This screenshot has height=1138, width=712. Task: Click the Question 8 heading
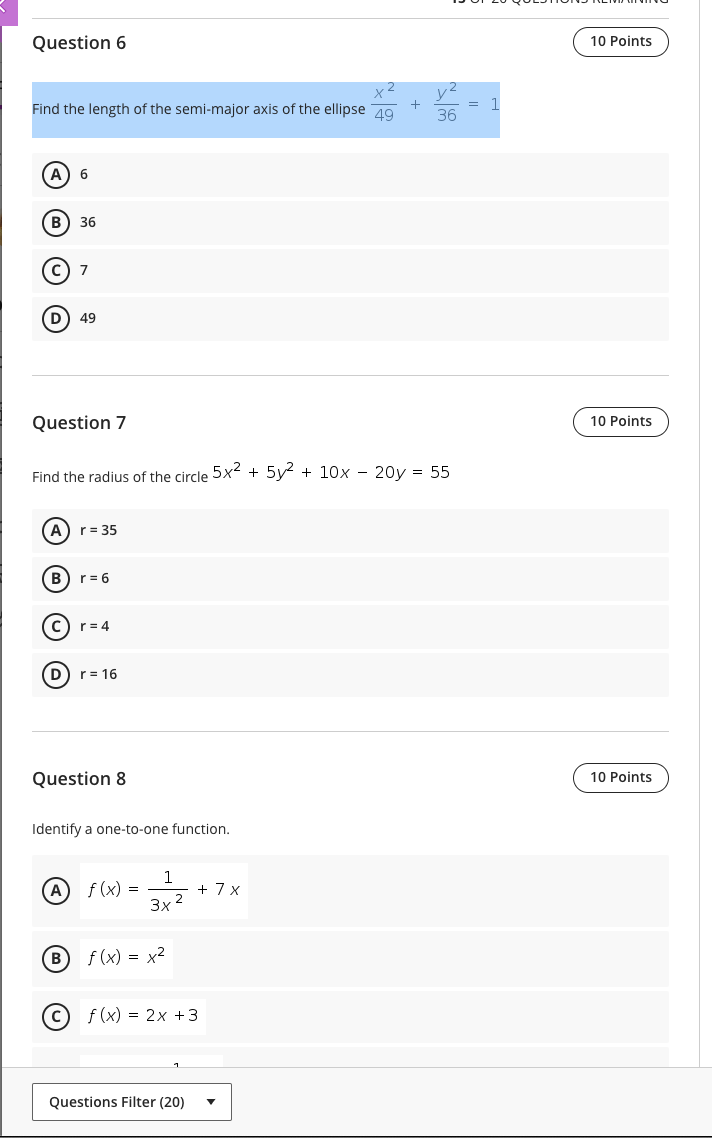pos(78,778)
